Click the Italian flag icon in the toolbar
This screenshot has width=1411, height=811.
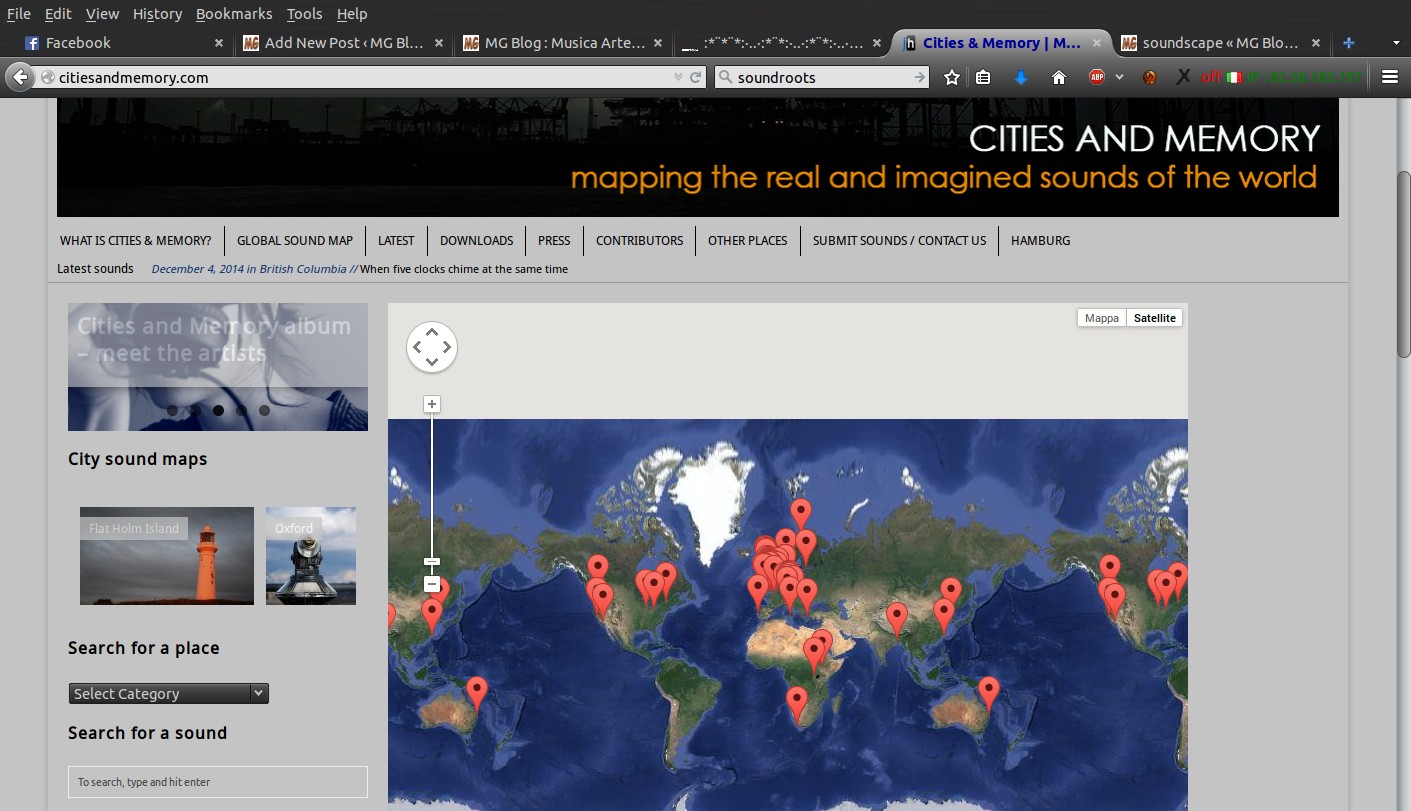[1234, 77]
